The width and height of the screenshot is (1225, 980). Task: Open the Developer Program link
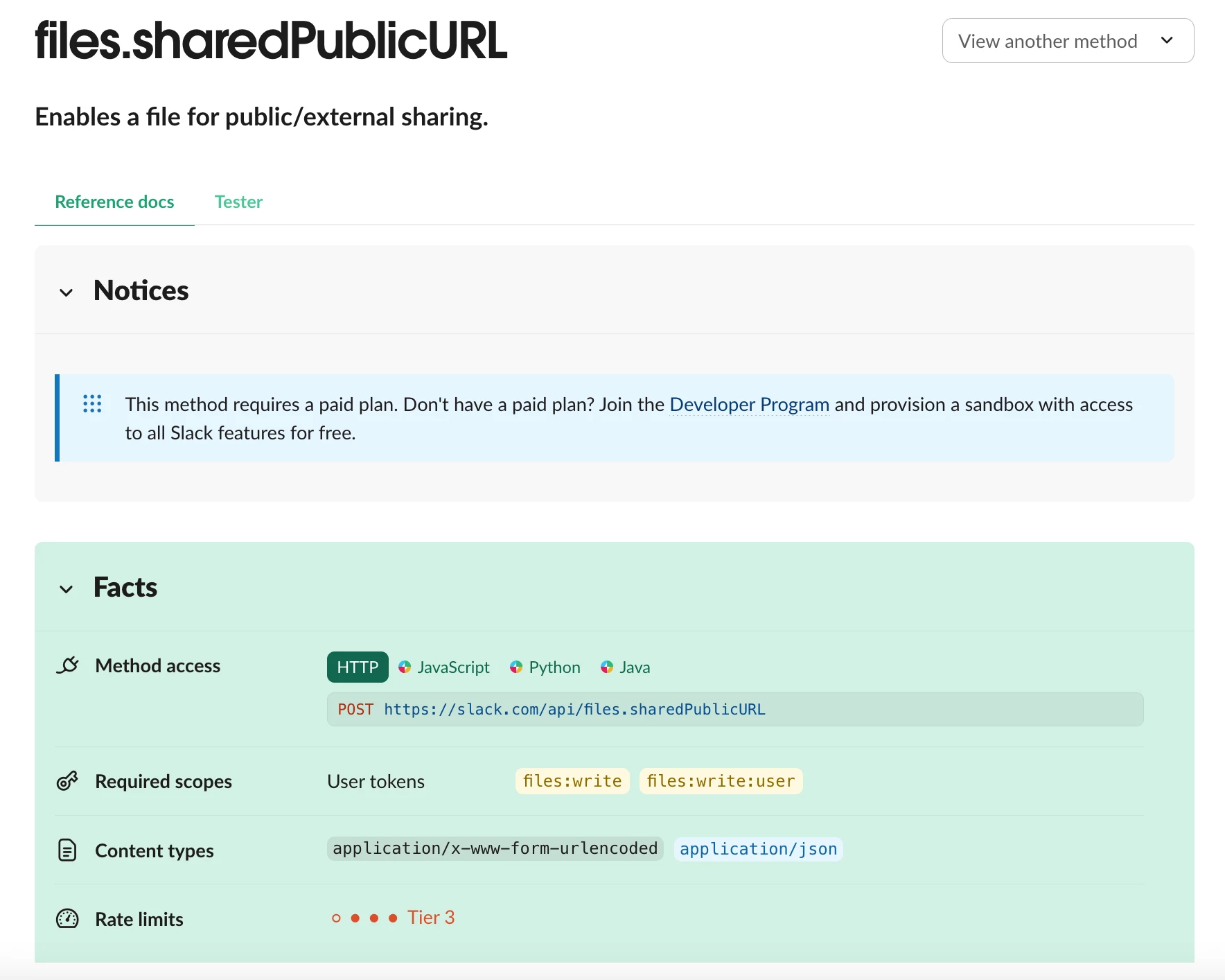(x=749, y=405)
